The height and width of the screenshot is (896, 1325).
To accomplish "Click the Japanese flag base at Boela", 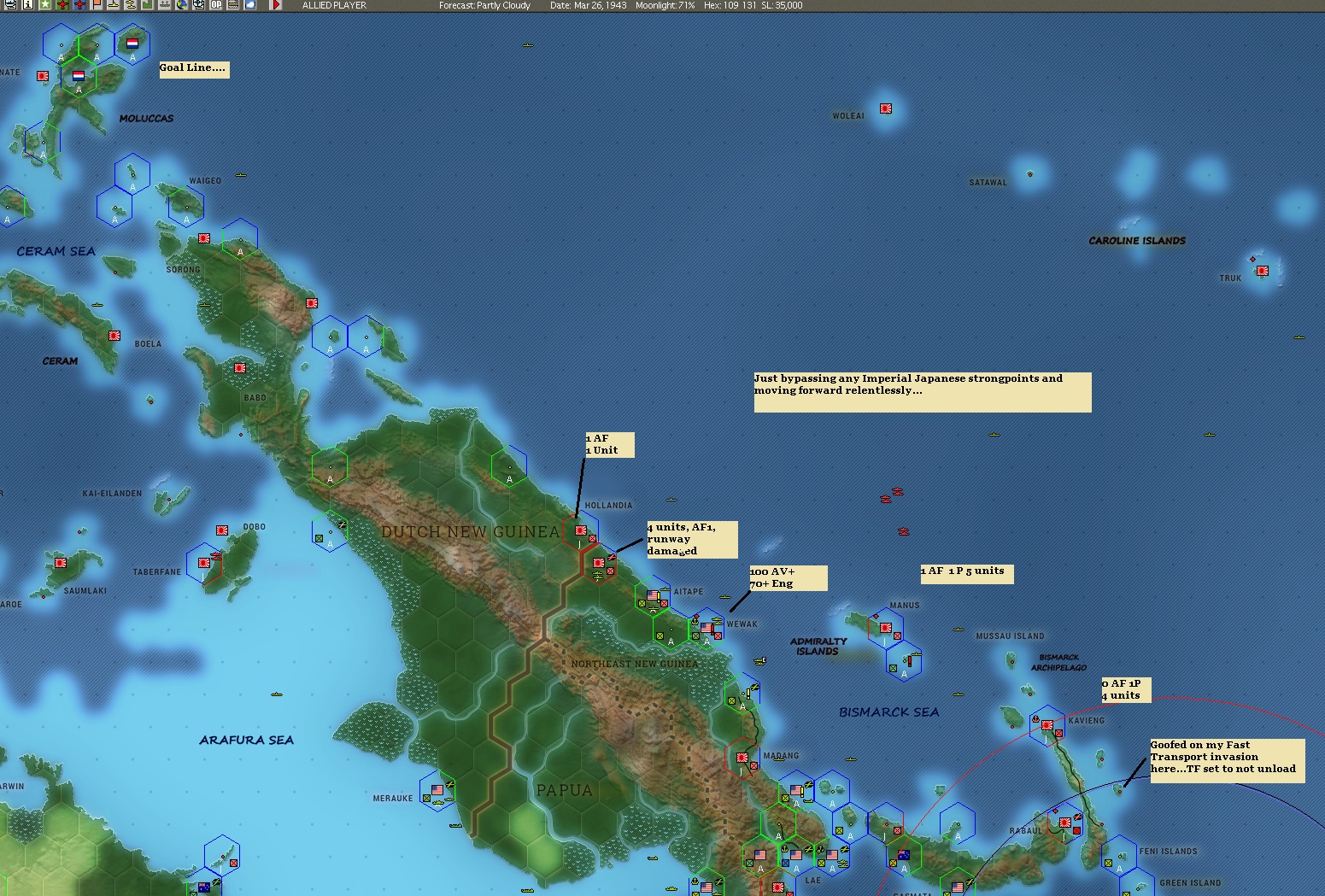I will [x=114, y=336].
